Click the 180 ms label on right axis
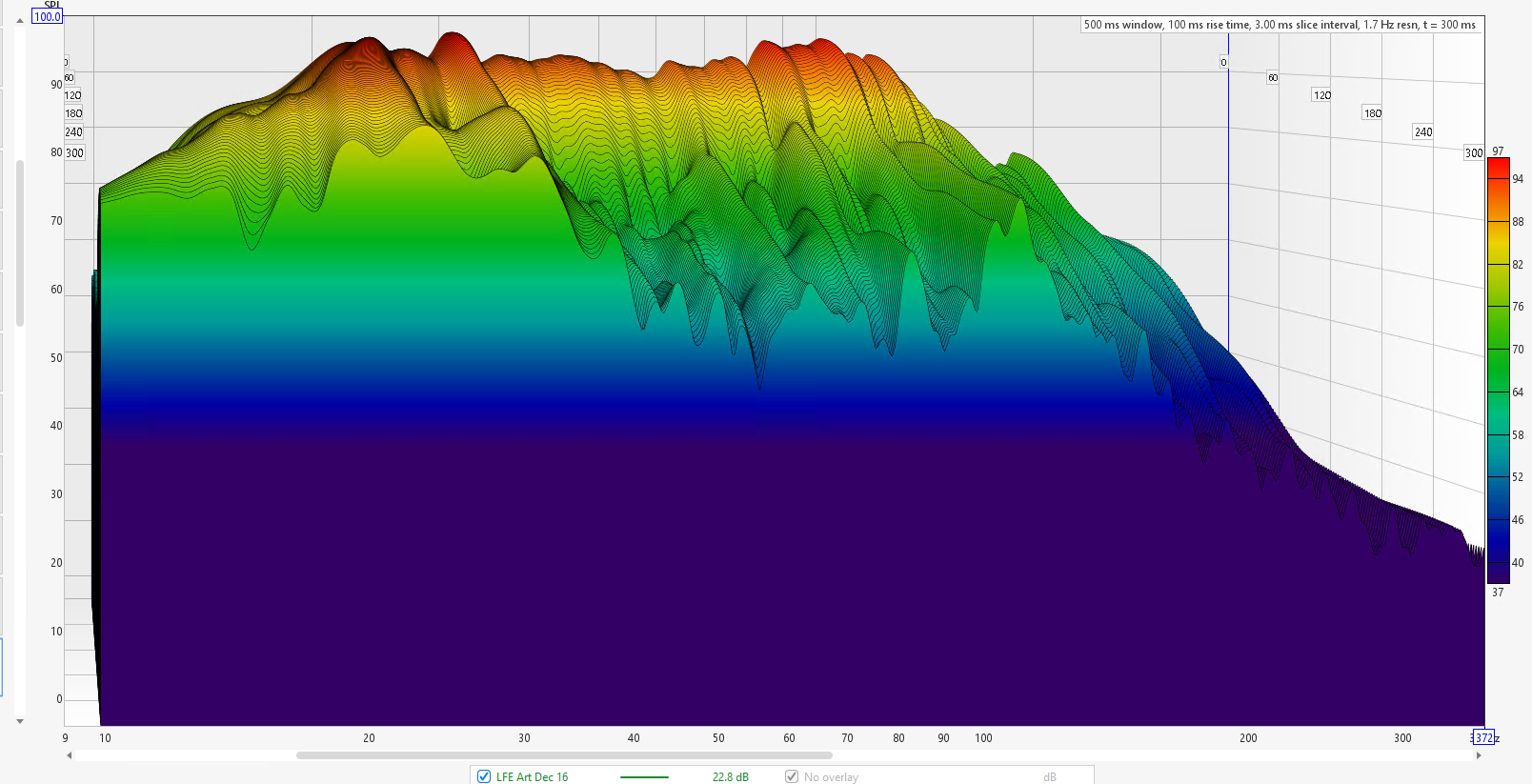The height and width of the screenshot is (784, 1532). pyautogui.click(x=1372, y=113)
